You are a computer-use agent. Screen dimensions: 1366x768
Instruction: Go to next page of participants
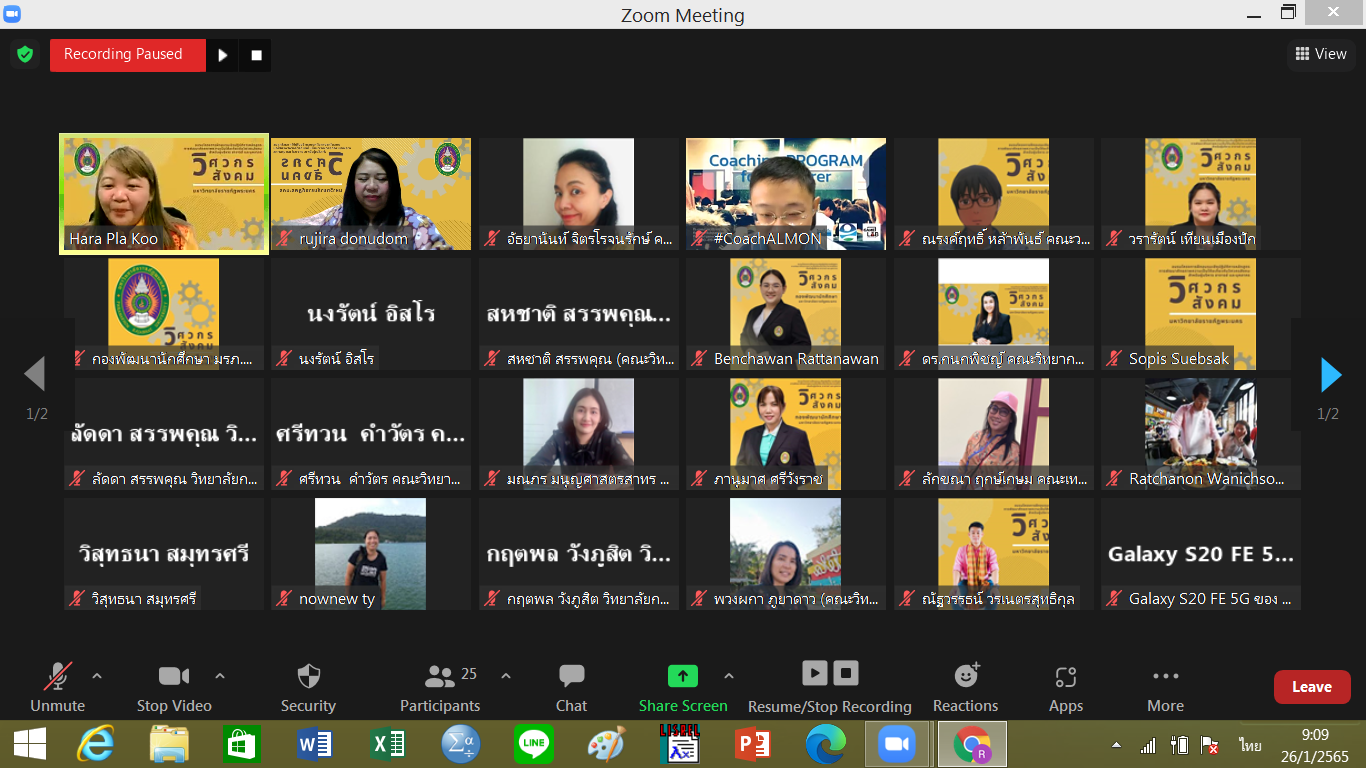1330,375
